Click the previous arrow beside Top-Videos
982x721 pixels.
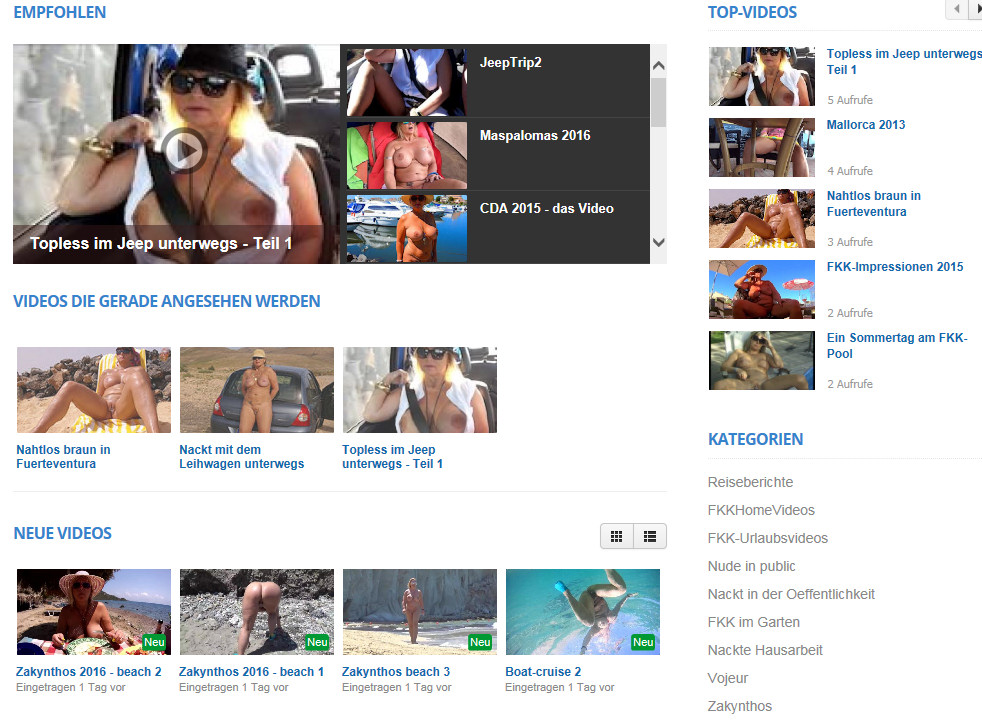957,9
